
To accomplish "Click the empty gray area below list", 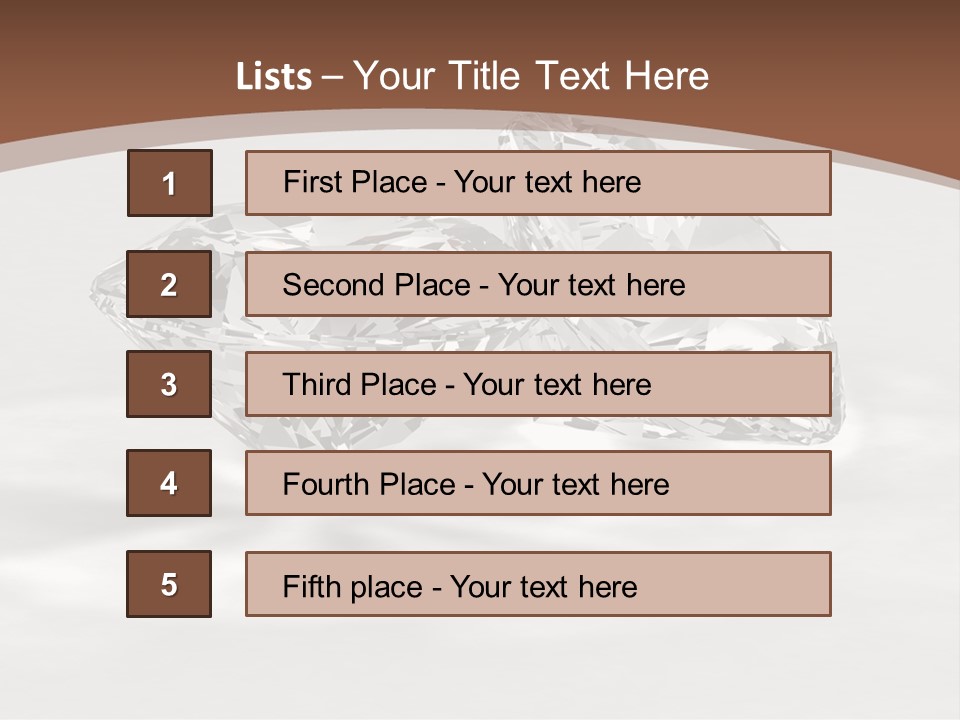I will 480,670.
